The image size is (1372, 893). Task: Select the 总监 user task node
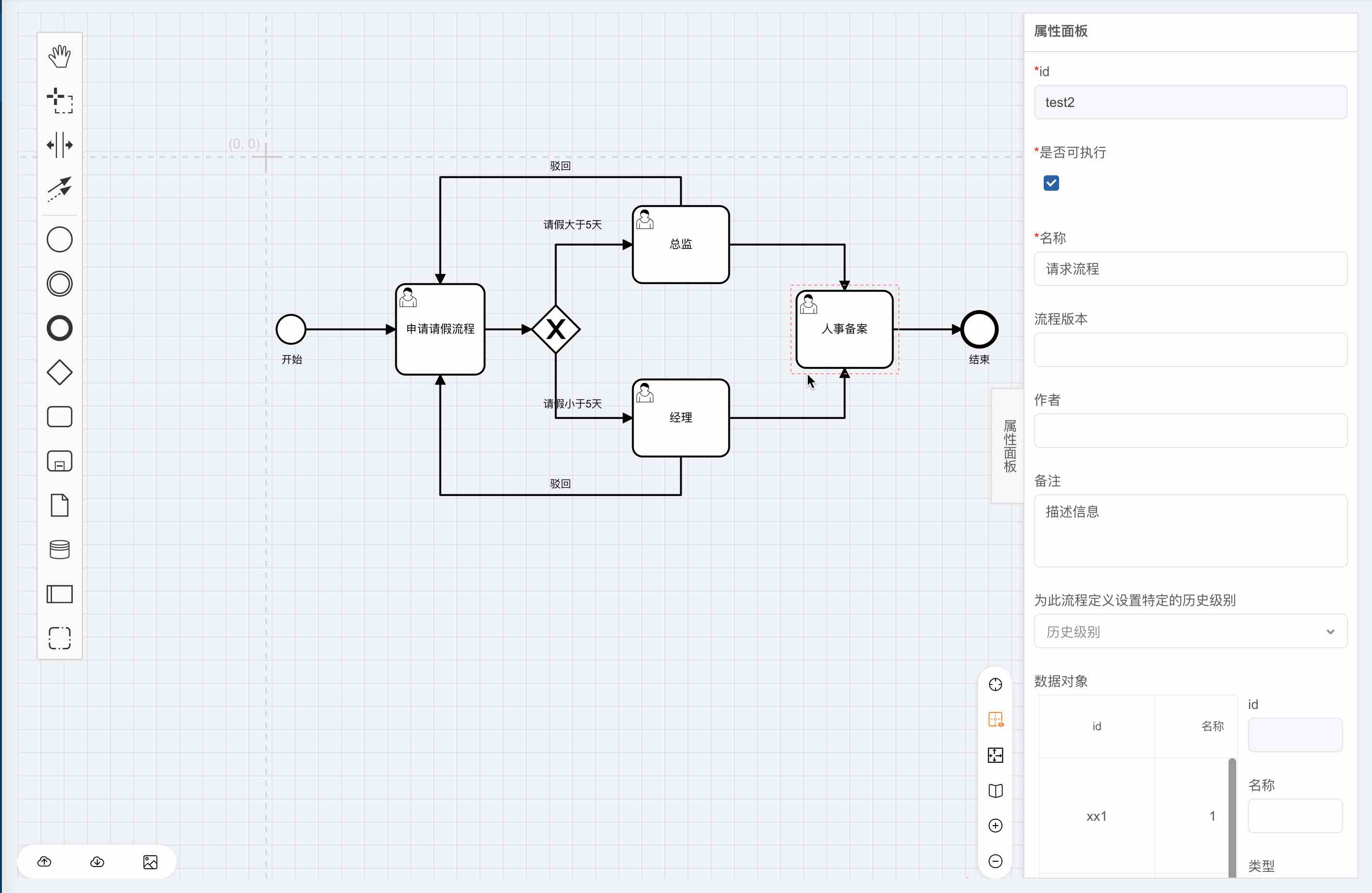681,245
